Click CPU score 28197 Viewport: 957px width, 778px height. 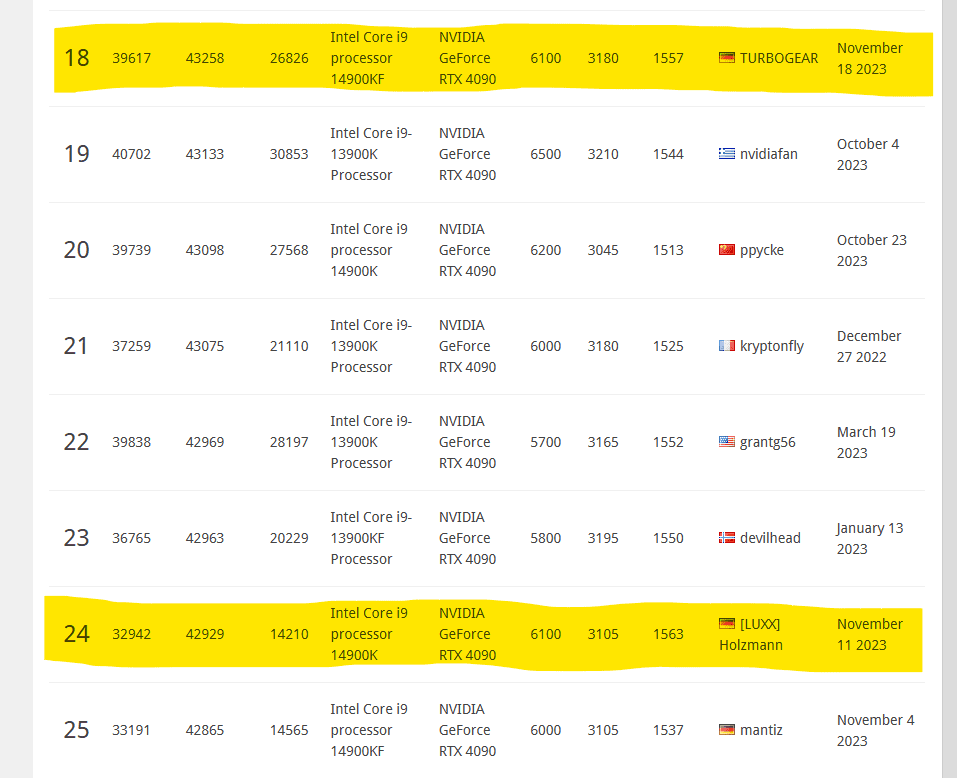click(x=289, y=442)
